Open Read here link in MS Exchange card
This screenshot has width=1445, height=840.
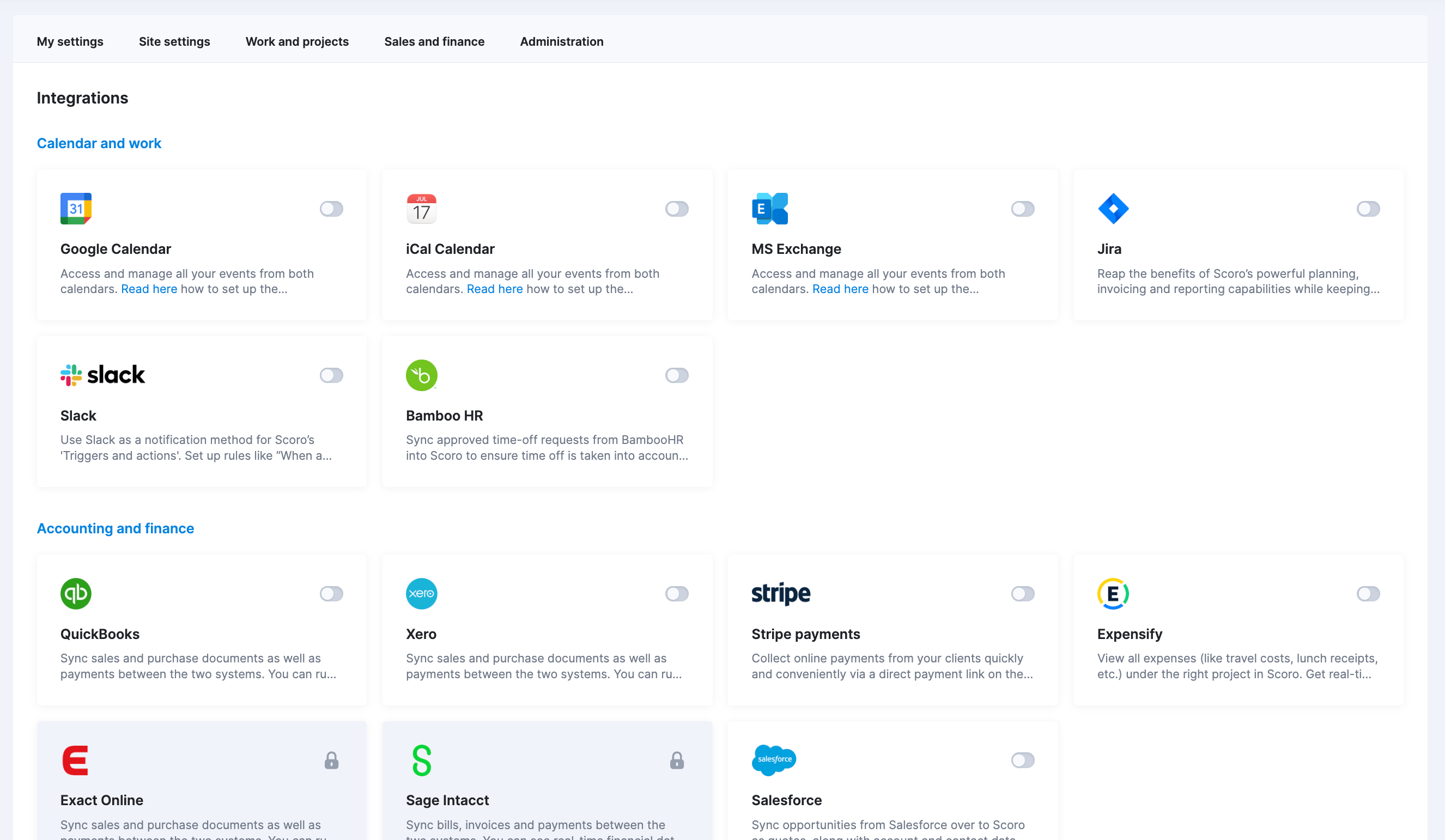pyautogui.click(x=840, y=289)
